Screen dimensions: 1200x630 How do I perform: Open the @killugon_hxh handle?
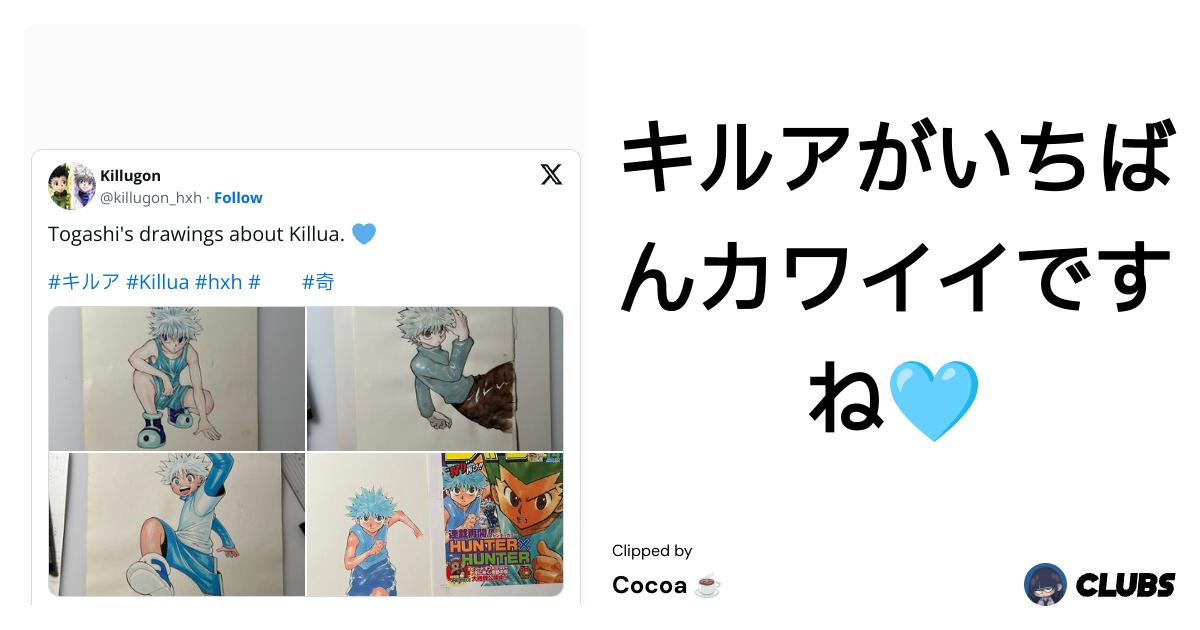[x=151, y=198]
